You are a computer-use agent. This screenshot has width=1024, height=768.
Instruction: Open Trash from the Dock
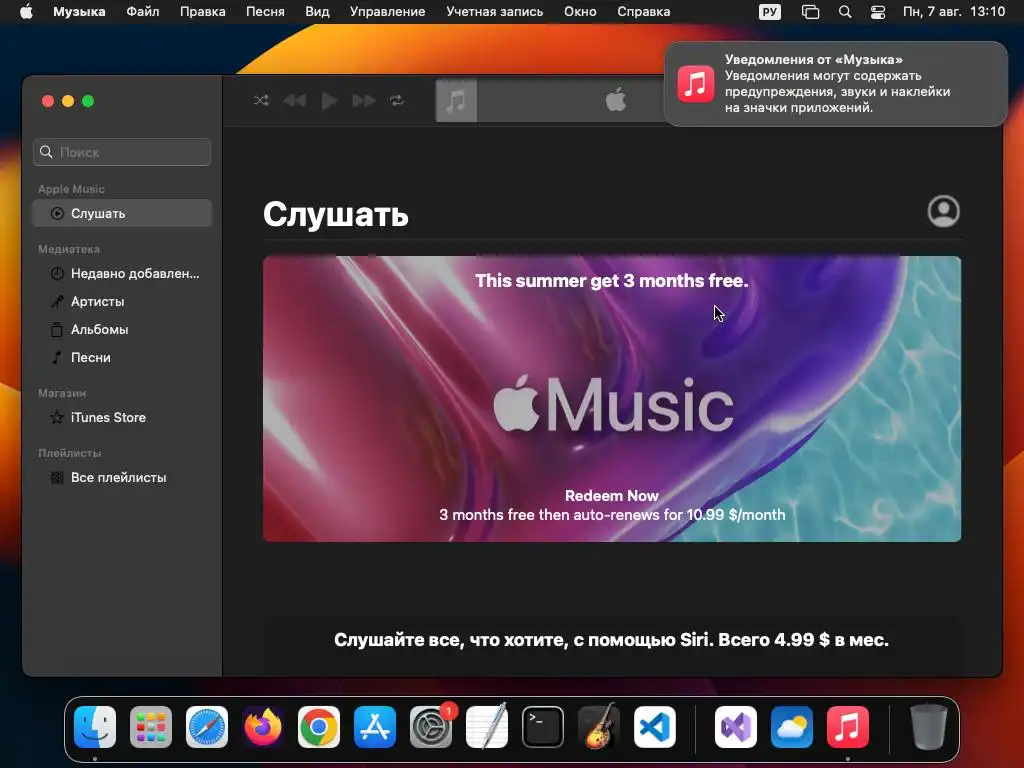pyautogui.click(x=929, y=727)
